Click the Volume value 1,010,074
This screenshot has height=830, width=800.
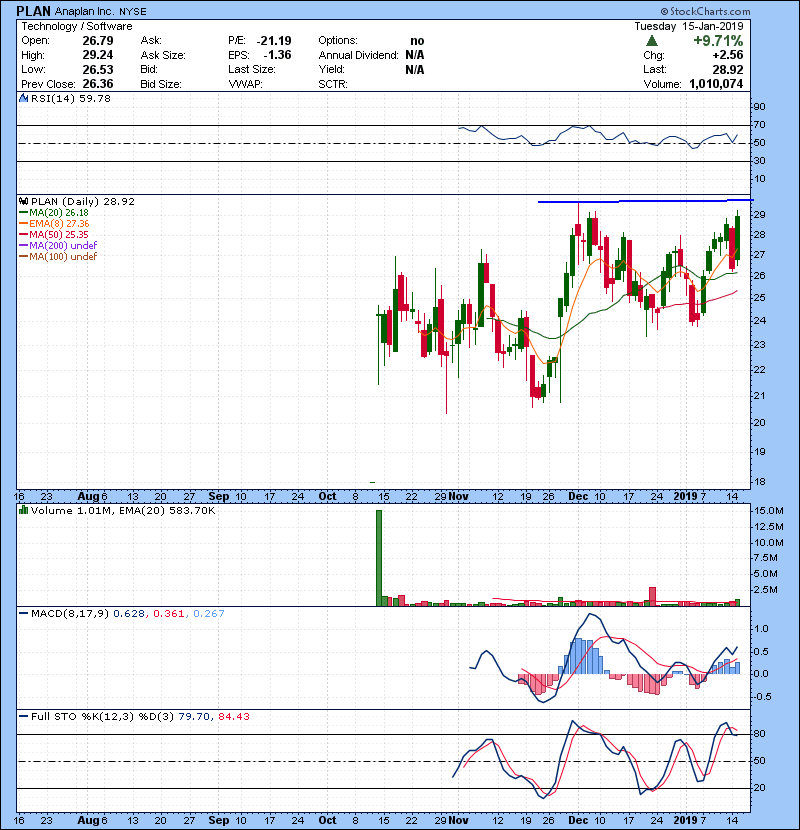click(x=716, y=84)
